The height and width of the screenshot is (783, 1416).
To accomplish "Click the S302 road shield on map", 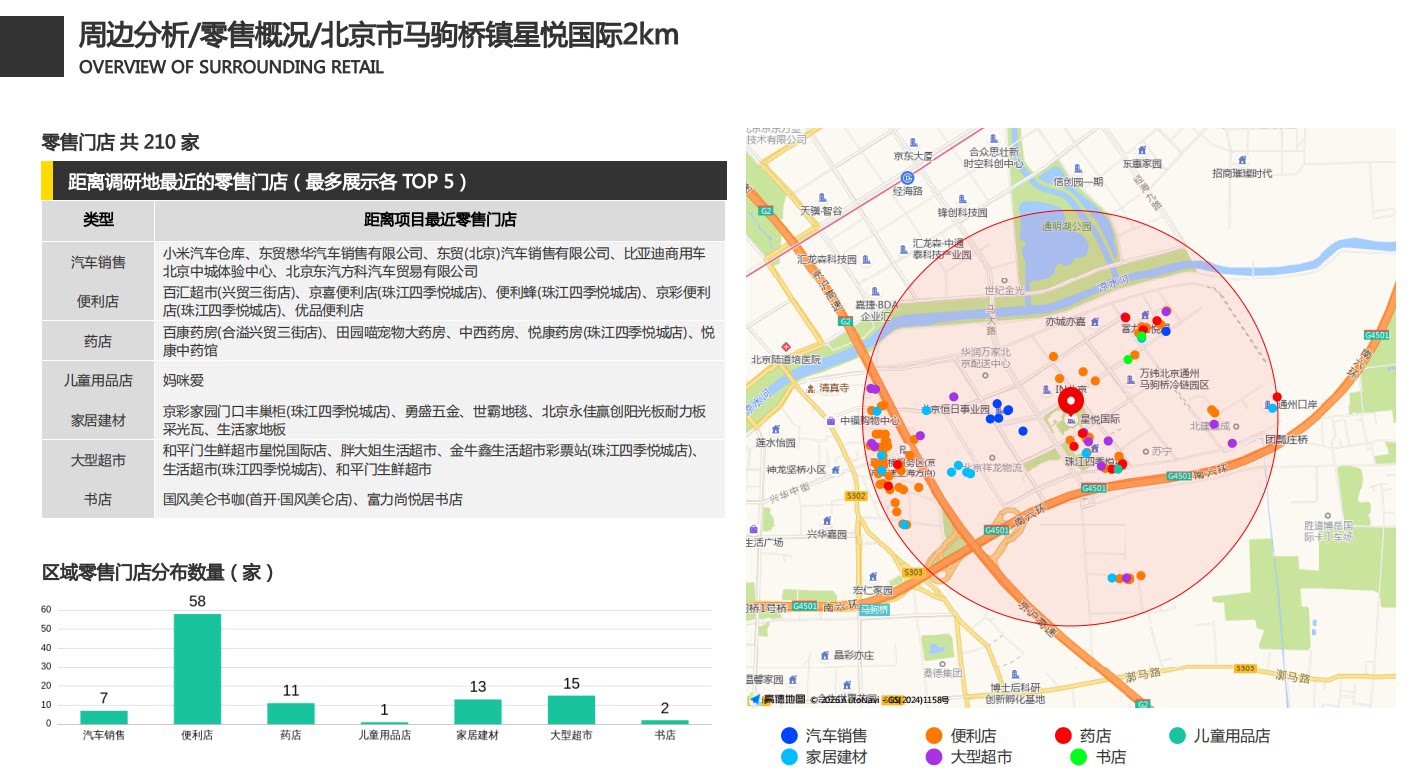I will (856, 496).
